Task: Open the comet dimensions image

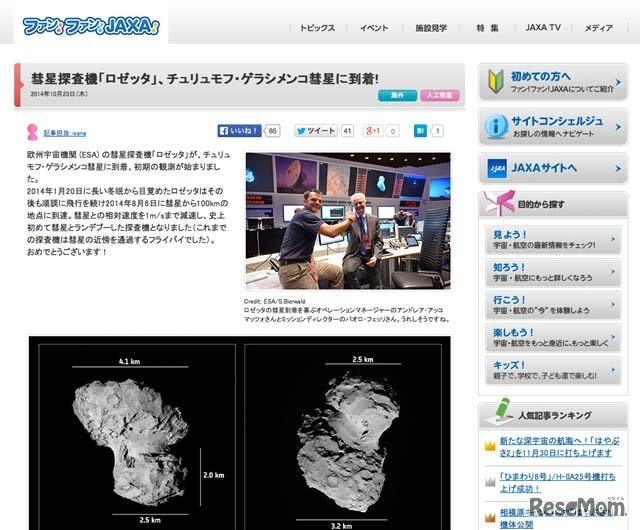Action: coord(240,433)
